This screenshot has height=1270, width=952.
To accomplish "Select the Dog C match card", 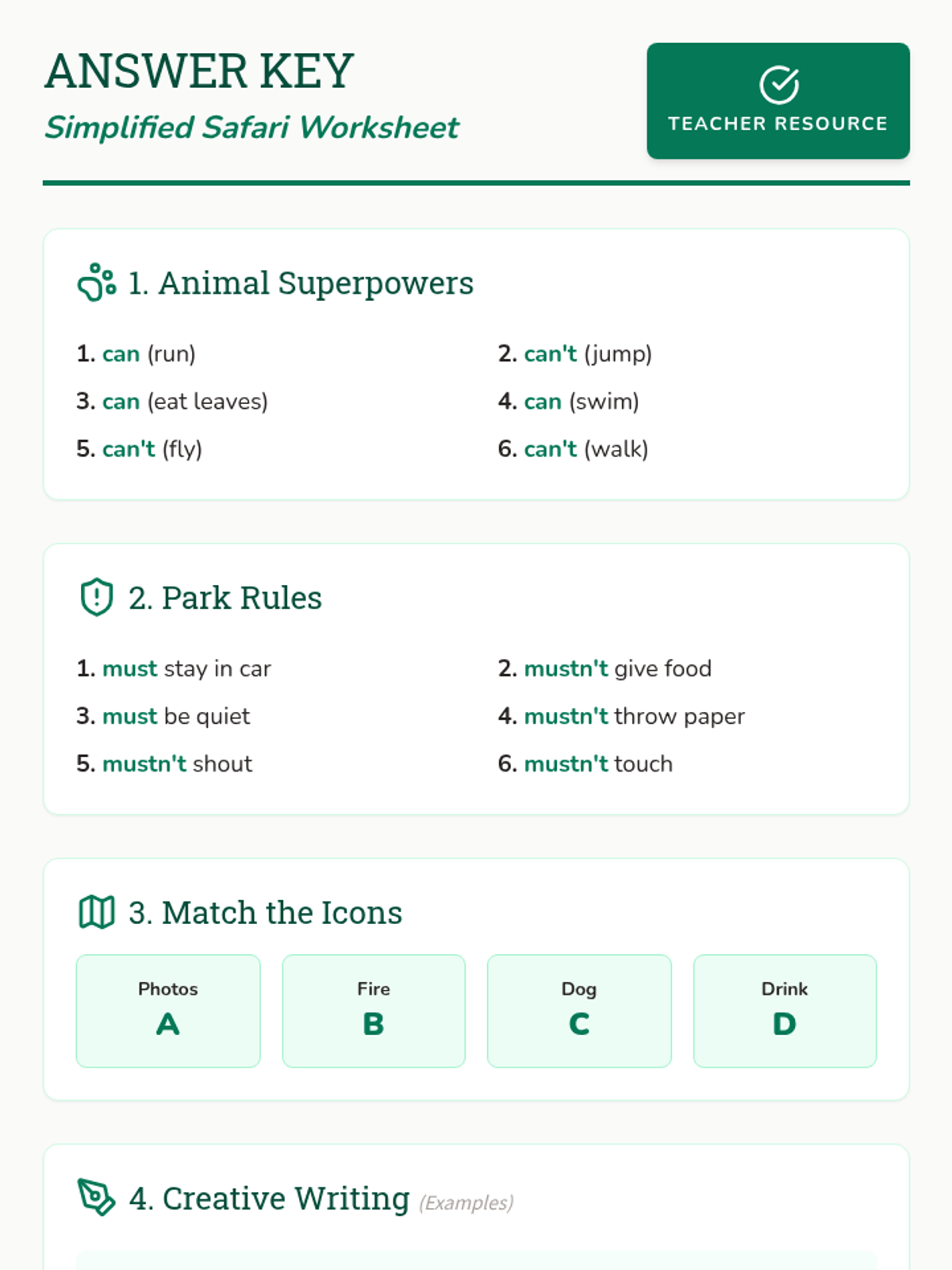I will [x=579, y=1010].
